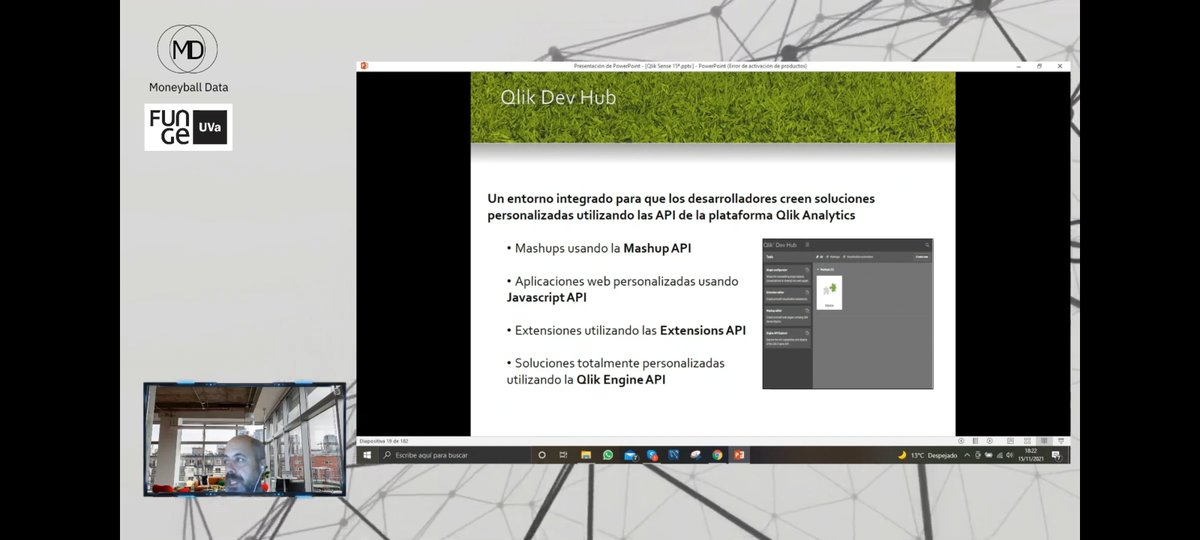The image size is (1200, 540).
Task: Click the FUNGE UVa logo
Action: pyautogui.click(x=188, y=127)
